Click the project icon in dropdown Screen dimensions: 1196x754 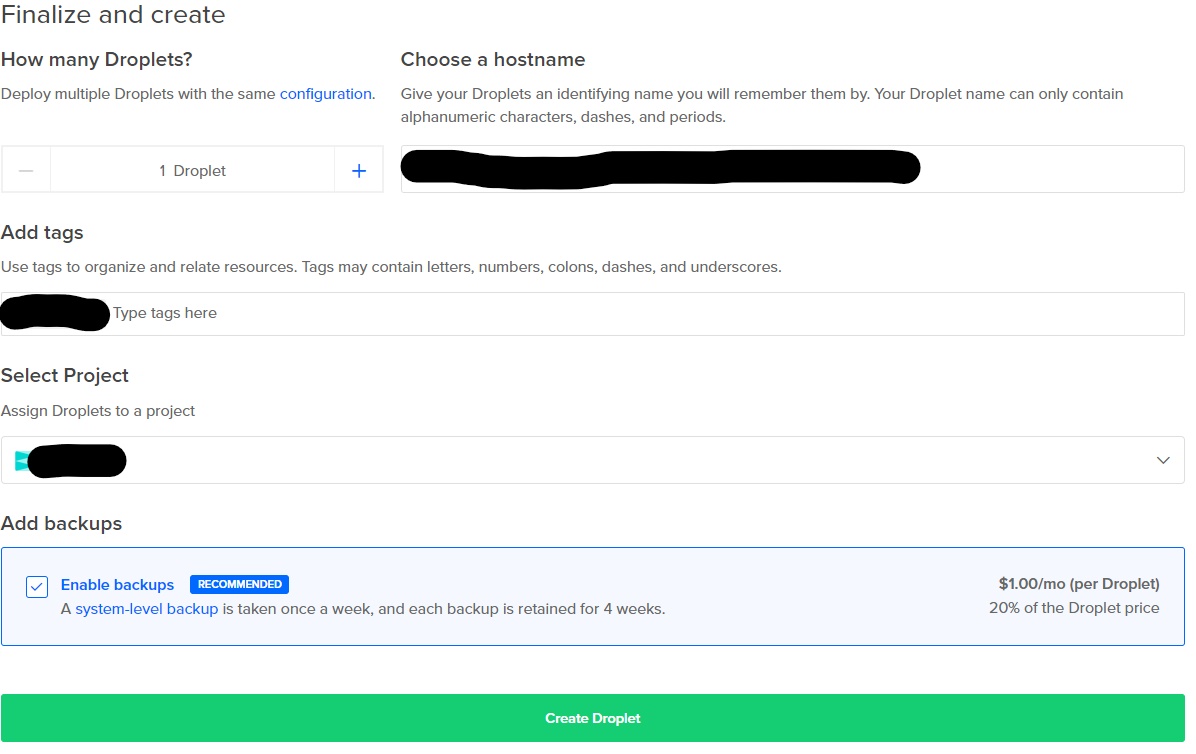point(21,460)
